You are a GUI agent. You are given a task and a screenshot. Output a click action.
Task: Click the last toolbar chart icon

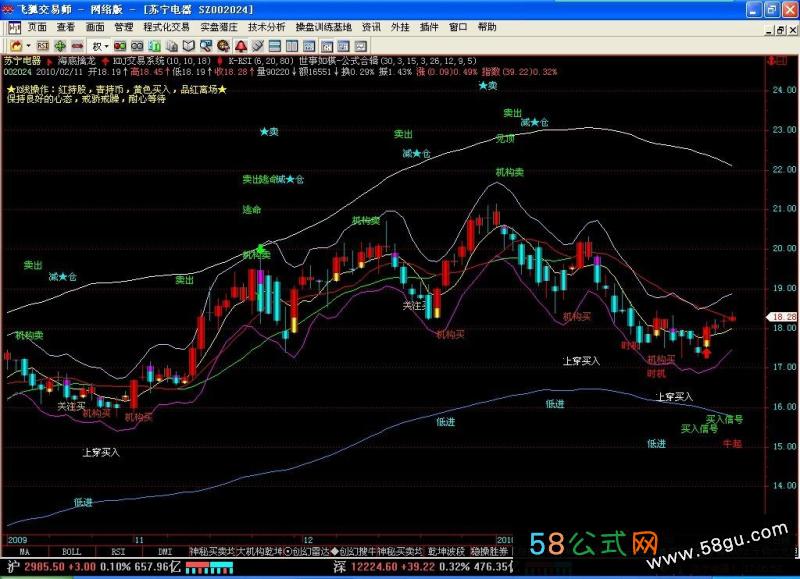(x=361, y=46)
